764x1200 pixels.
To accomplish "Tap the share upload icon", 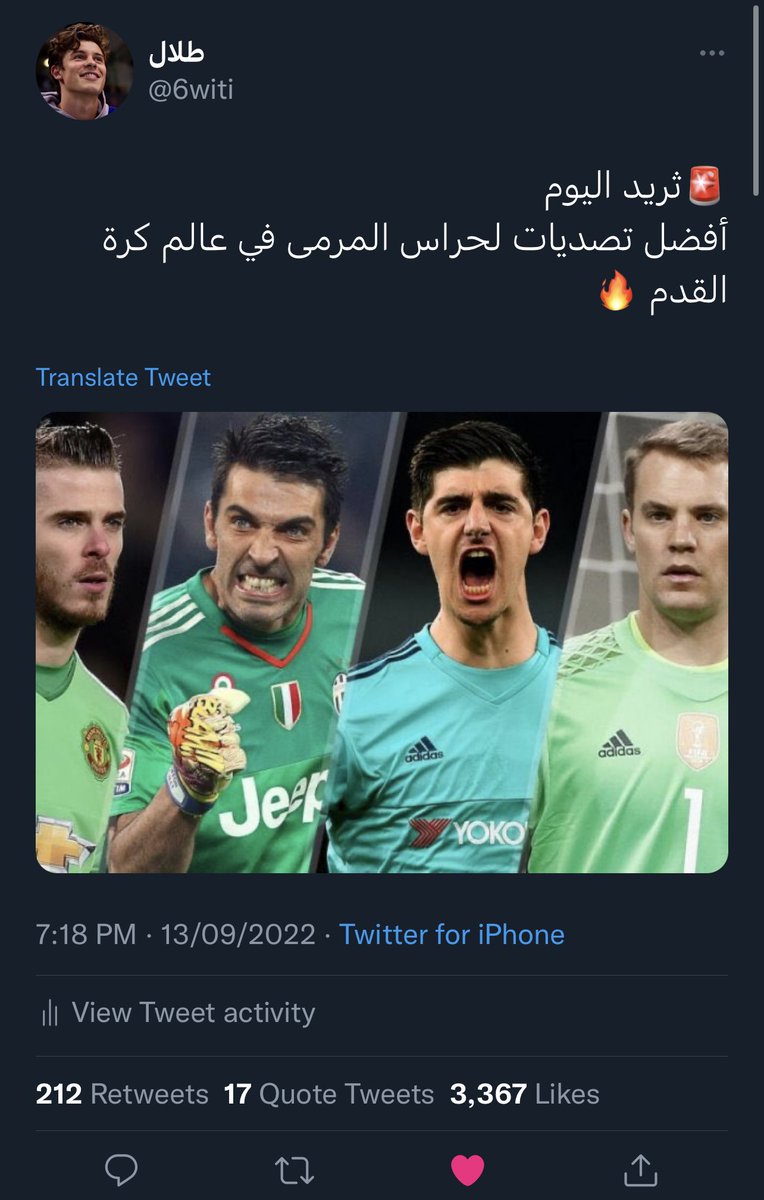I will pyautogui.click(x=640, y=1167).
